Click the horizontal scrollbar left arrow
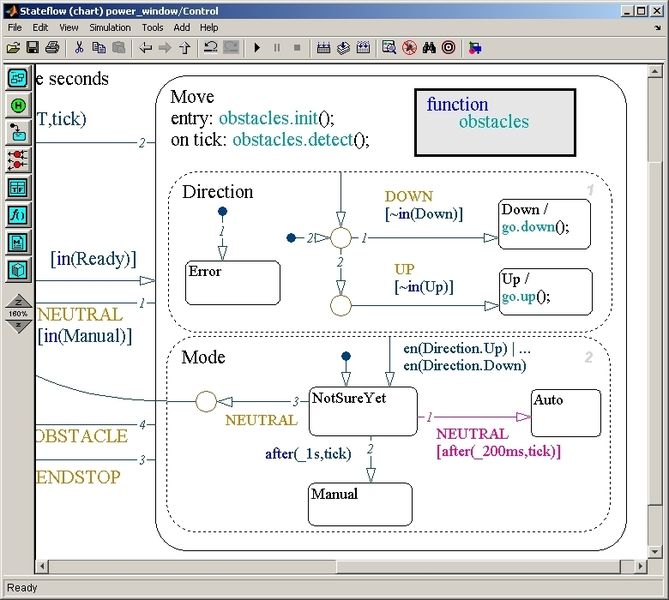 coord(42,567)
